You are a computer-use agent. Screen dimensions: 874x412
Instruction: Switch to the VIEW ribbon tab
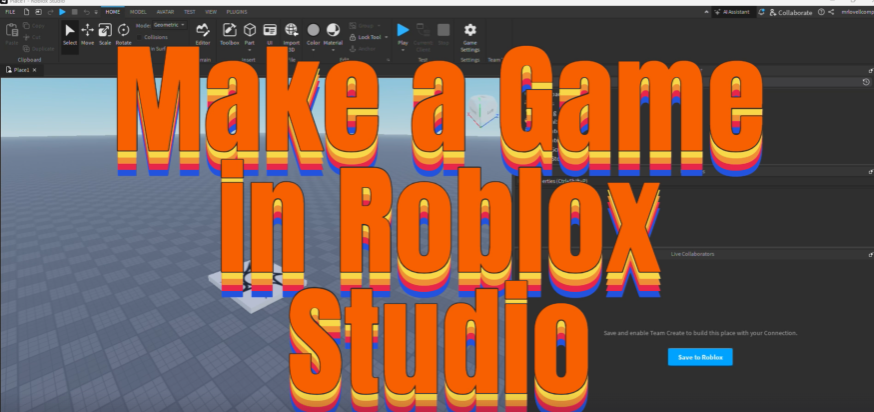point(211,12)
